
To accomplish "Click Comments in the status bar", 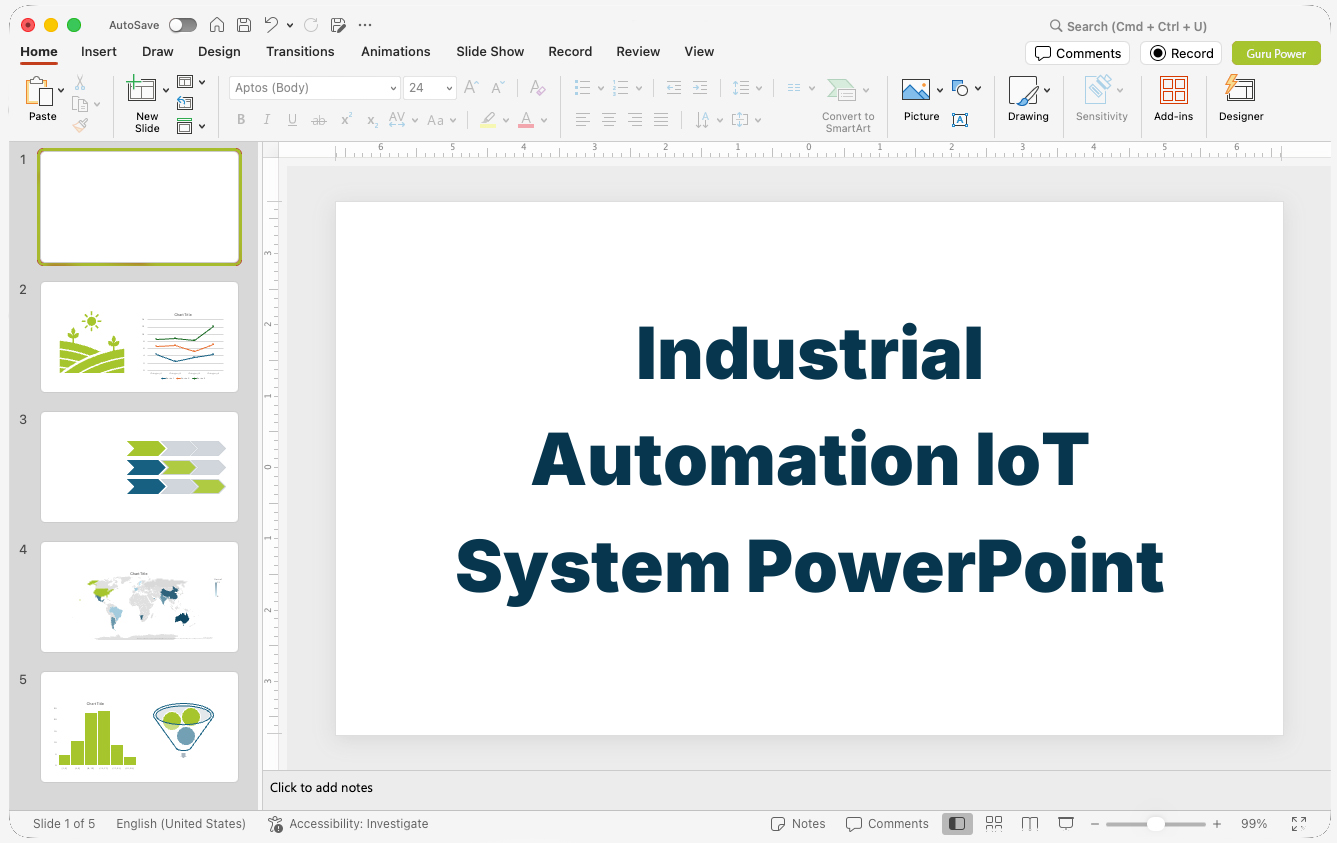I will (x=887, y=824).
